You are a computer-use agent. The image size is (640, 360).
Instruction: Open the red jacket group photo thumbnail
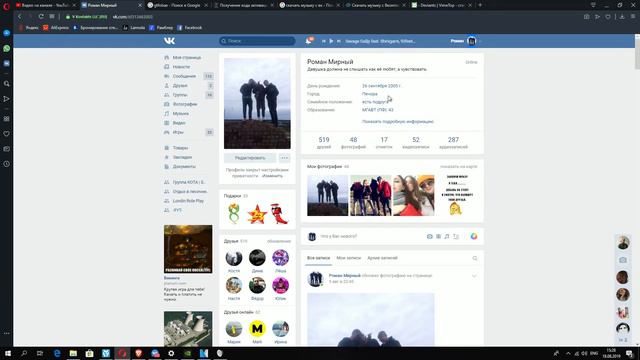click(371, 196)
